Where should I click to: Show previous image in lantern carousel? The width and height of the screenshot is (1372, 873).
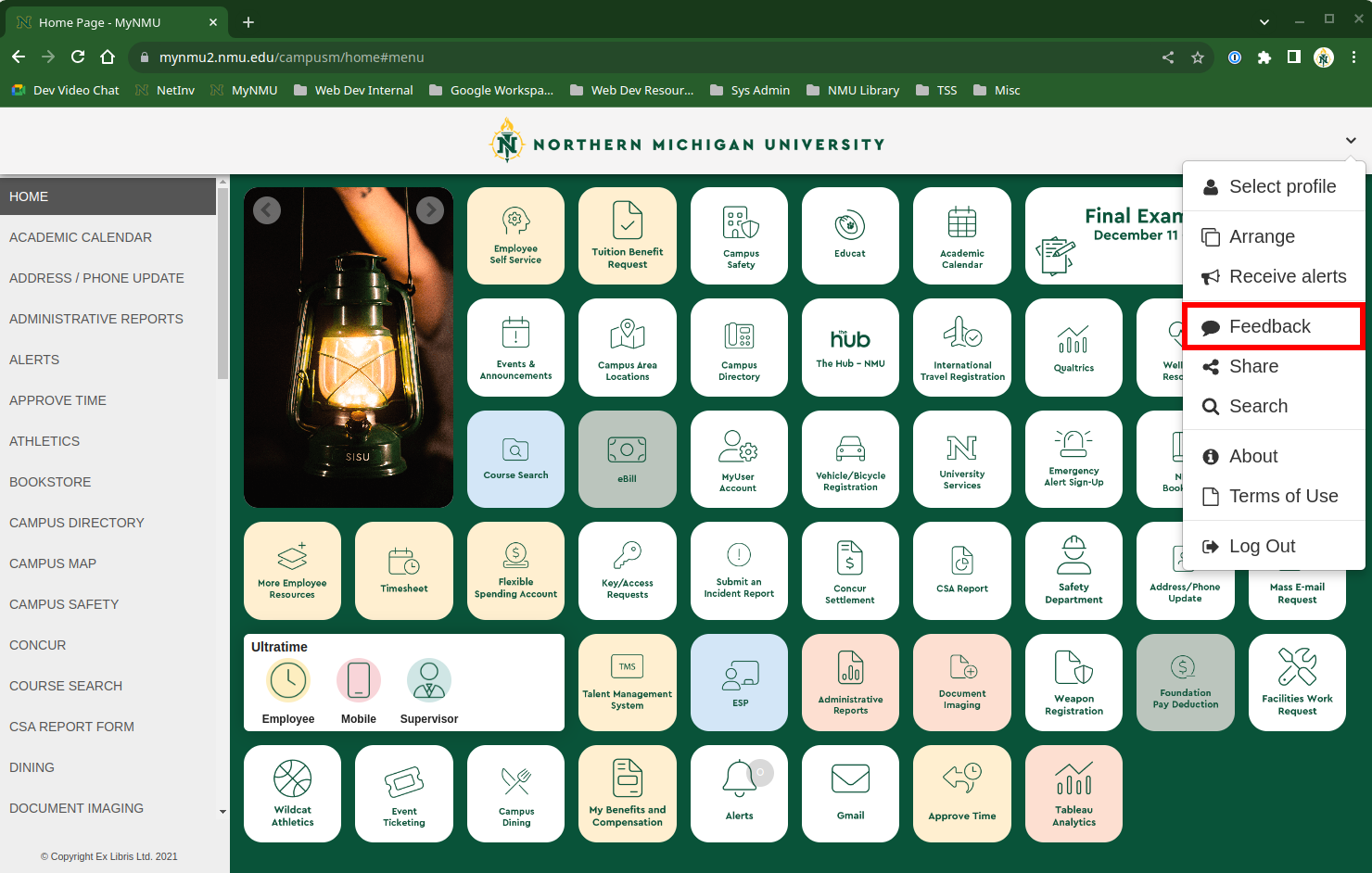(x=267, y=210)
